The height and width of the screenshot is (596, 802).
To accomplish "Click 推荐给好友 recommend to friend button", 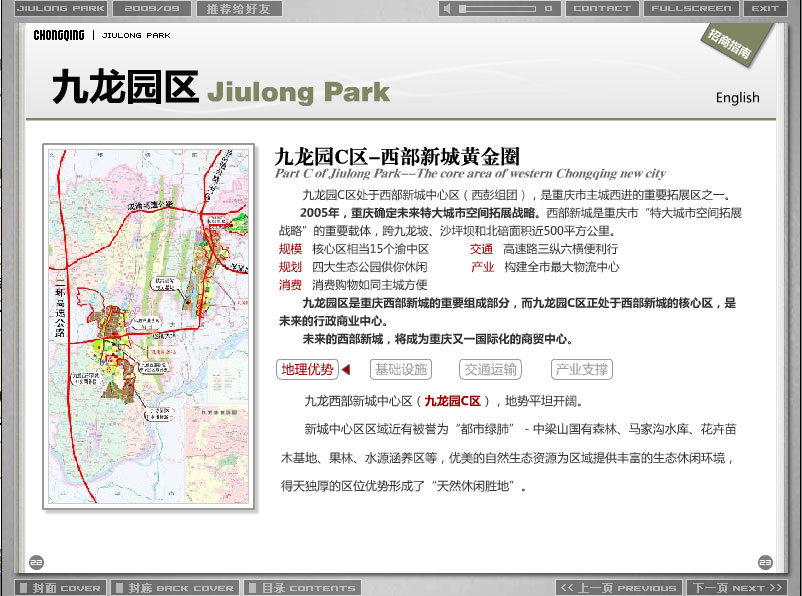I will [238, 9].
